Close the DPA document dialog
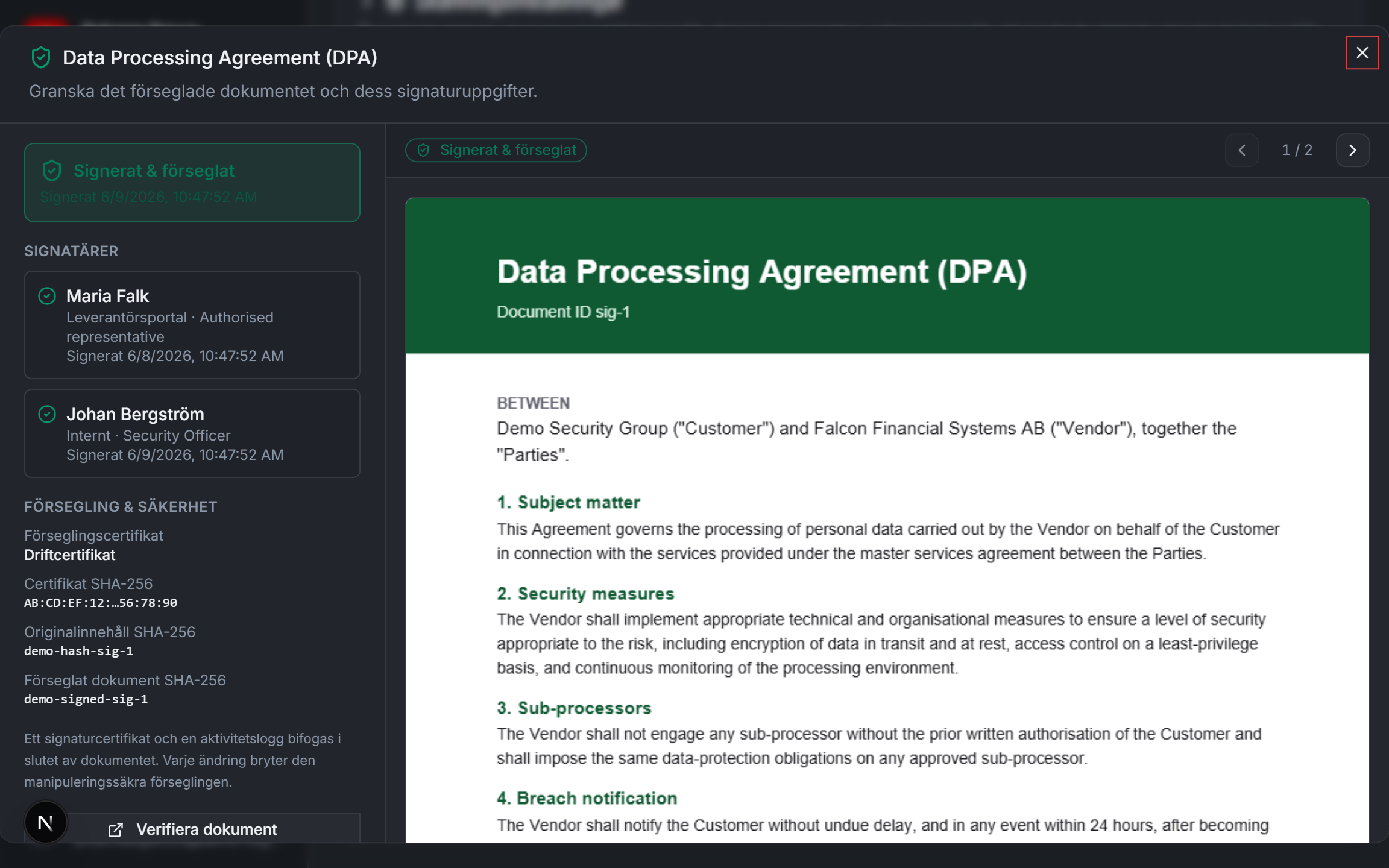 [1362, 53]
